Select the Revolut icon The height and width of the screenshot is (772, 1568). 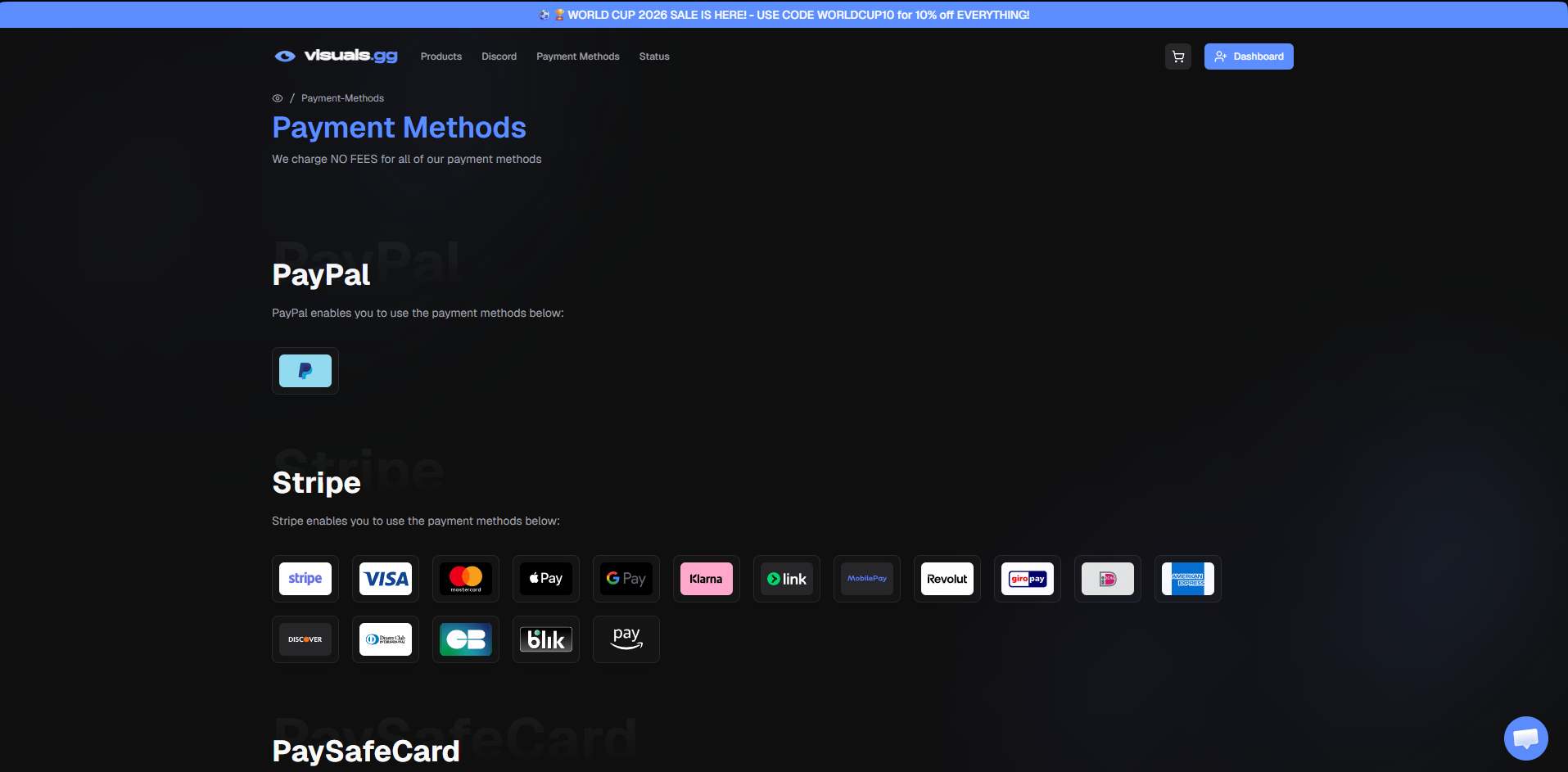[947, 579]
